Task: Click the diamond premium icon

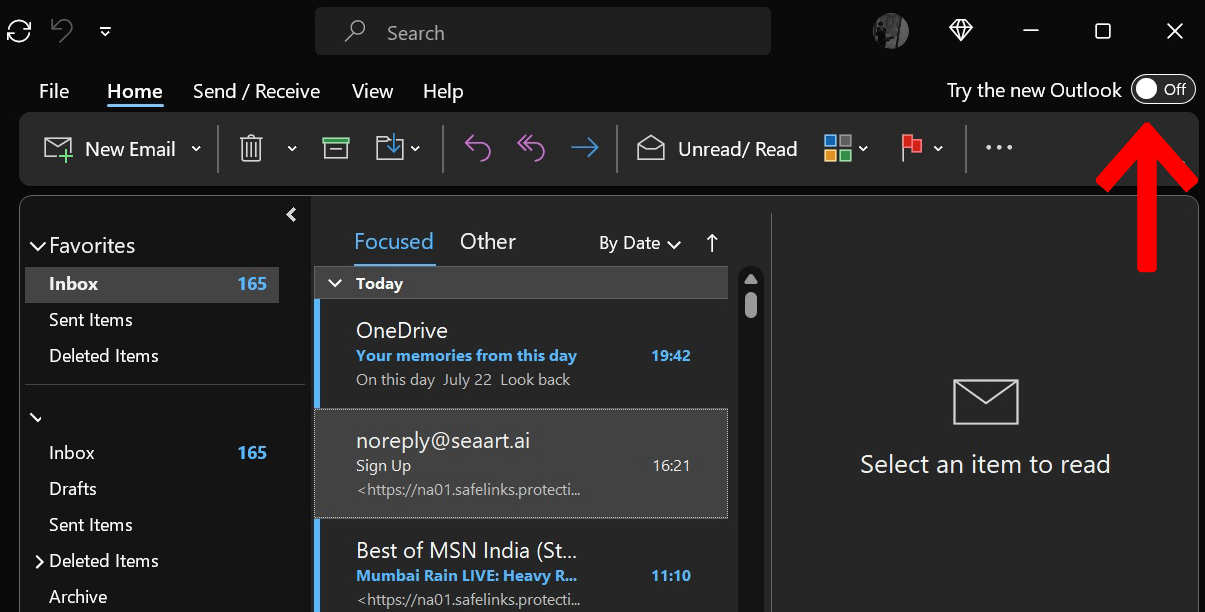Action: coord(961,31)
